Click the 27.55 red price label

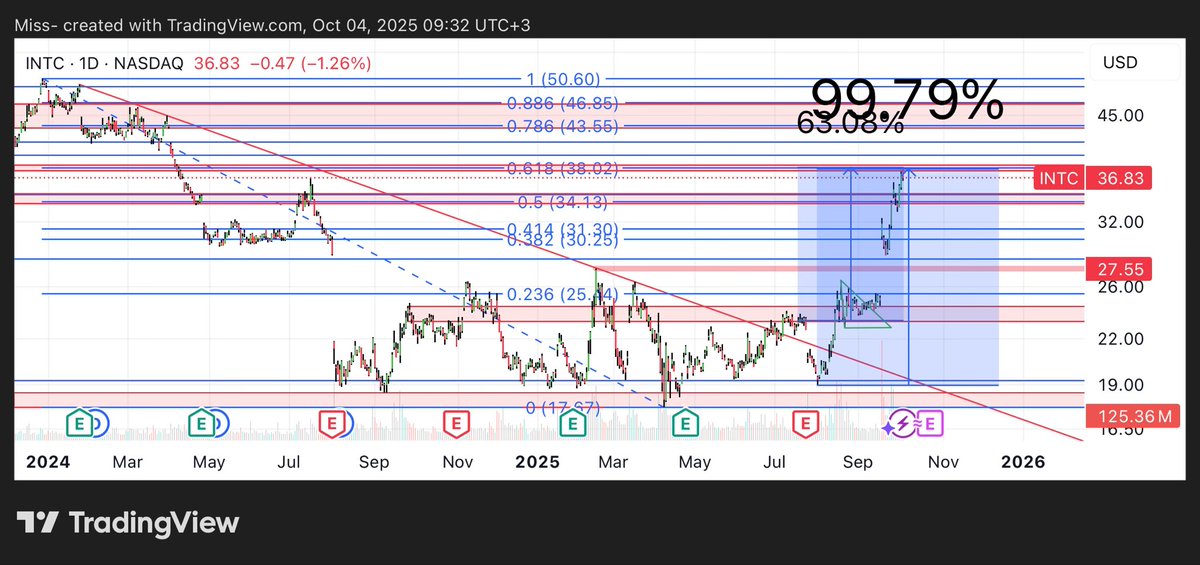coord(1119,268)
